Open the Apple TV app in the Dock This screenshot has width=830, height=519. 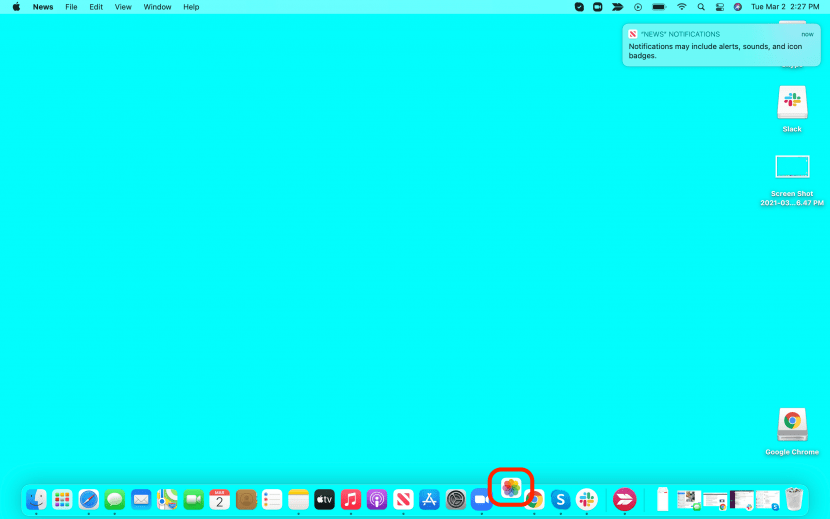324,499
